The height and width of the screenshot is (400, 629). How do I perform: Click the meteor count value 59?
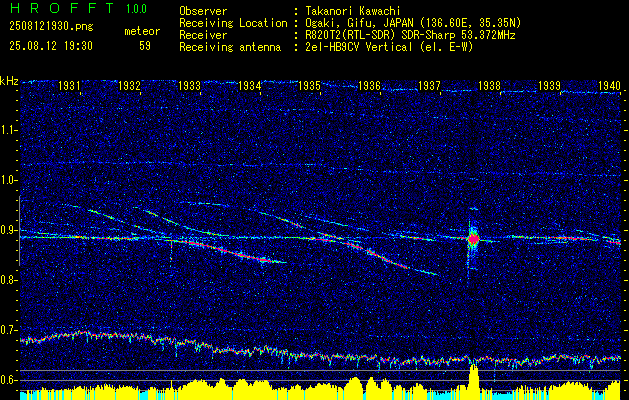(x=145, y=46)
